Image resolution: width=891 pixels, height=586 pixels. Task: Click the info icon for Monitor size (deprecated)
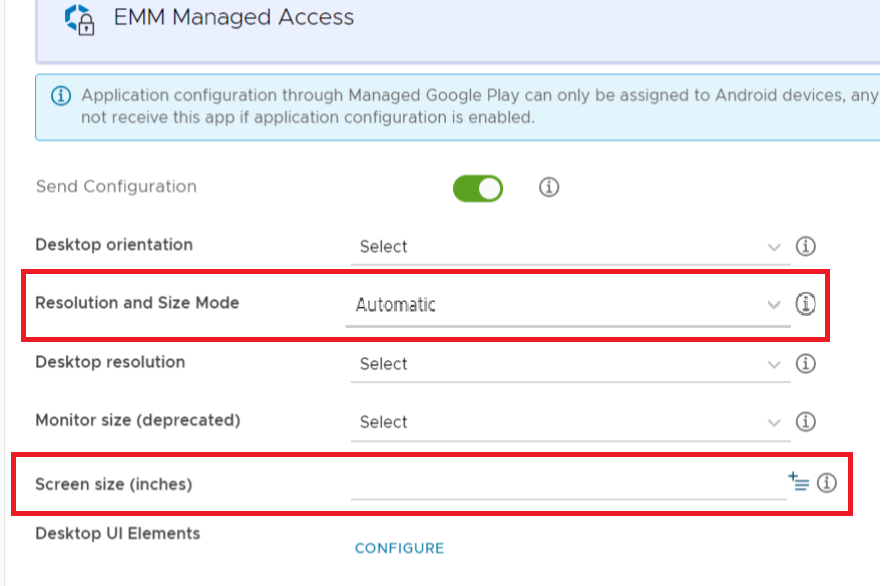coord(806,421)
